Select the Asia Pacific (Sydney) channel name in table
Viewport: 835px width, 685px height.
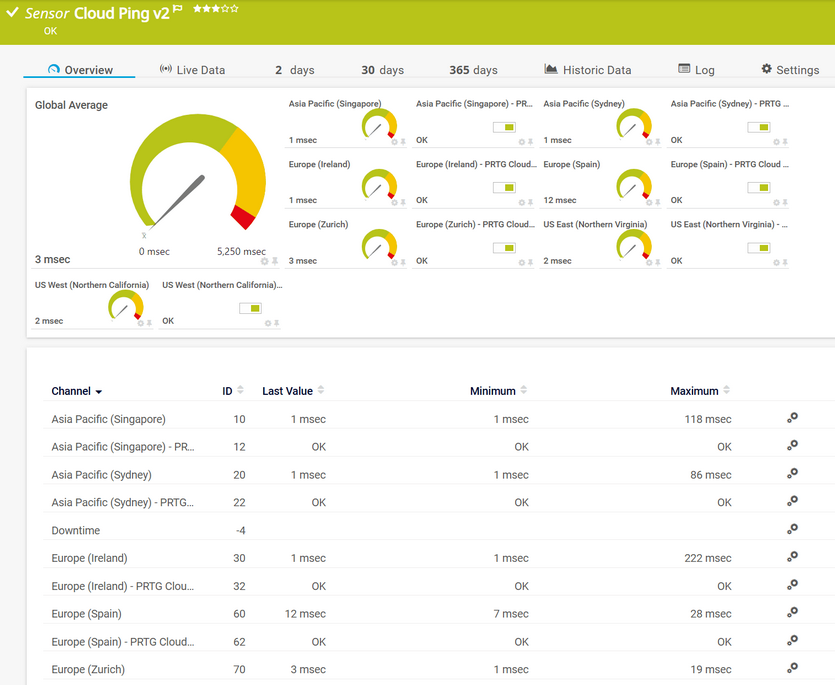click(x=102, y=475)
